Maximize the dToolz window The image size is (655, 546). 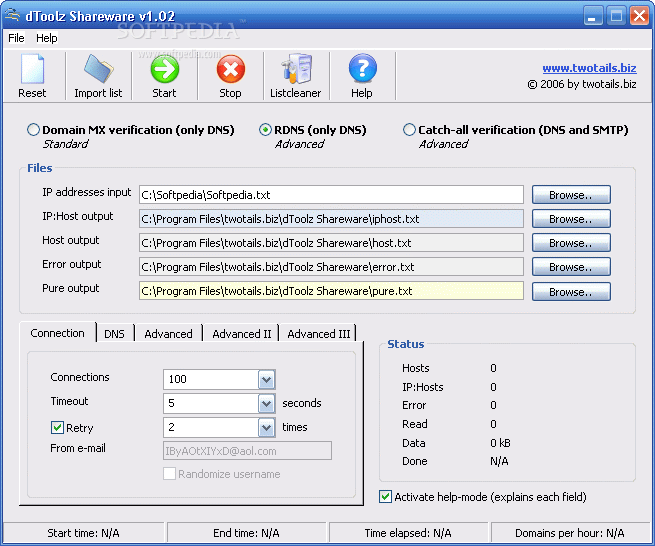coord(616,16)
